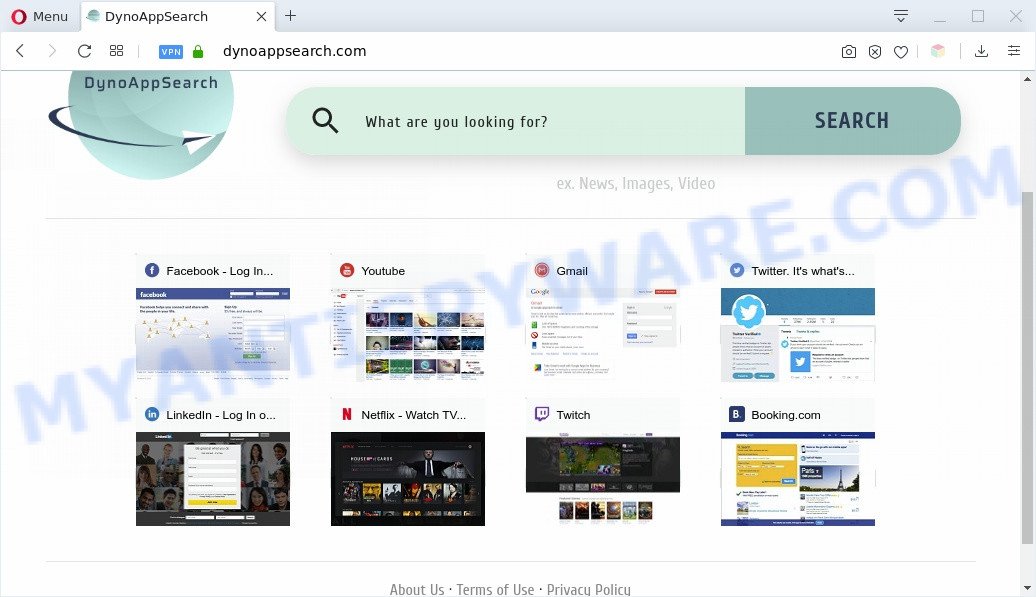Open the cube extension icon

pyautogui.click(x=938, y=51)
